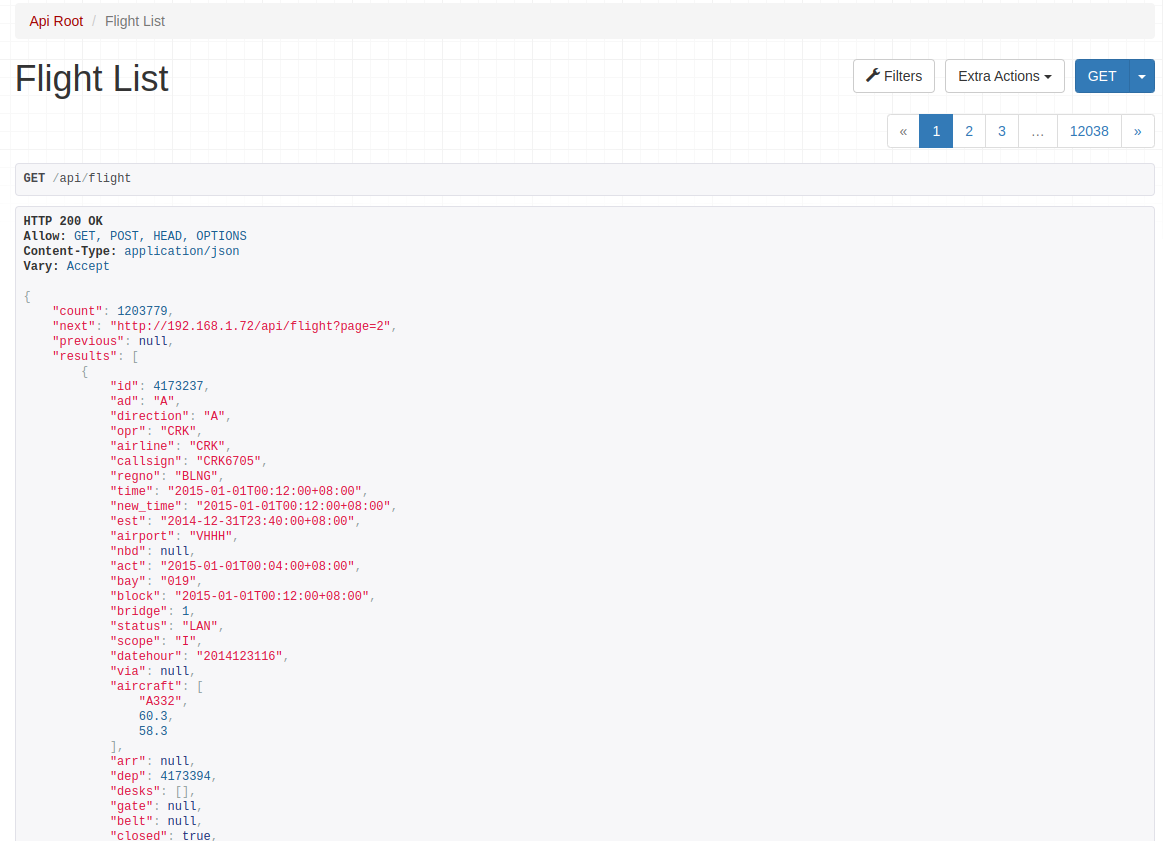
Task: Jump to the last page 12038
Action: (1089, 131)
